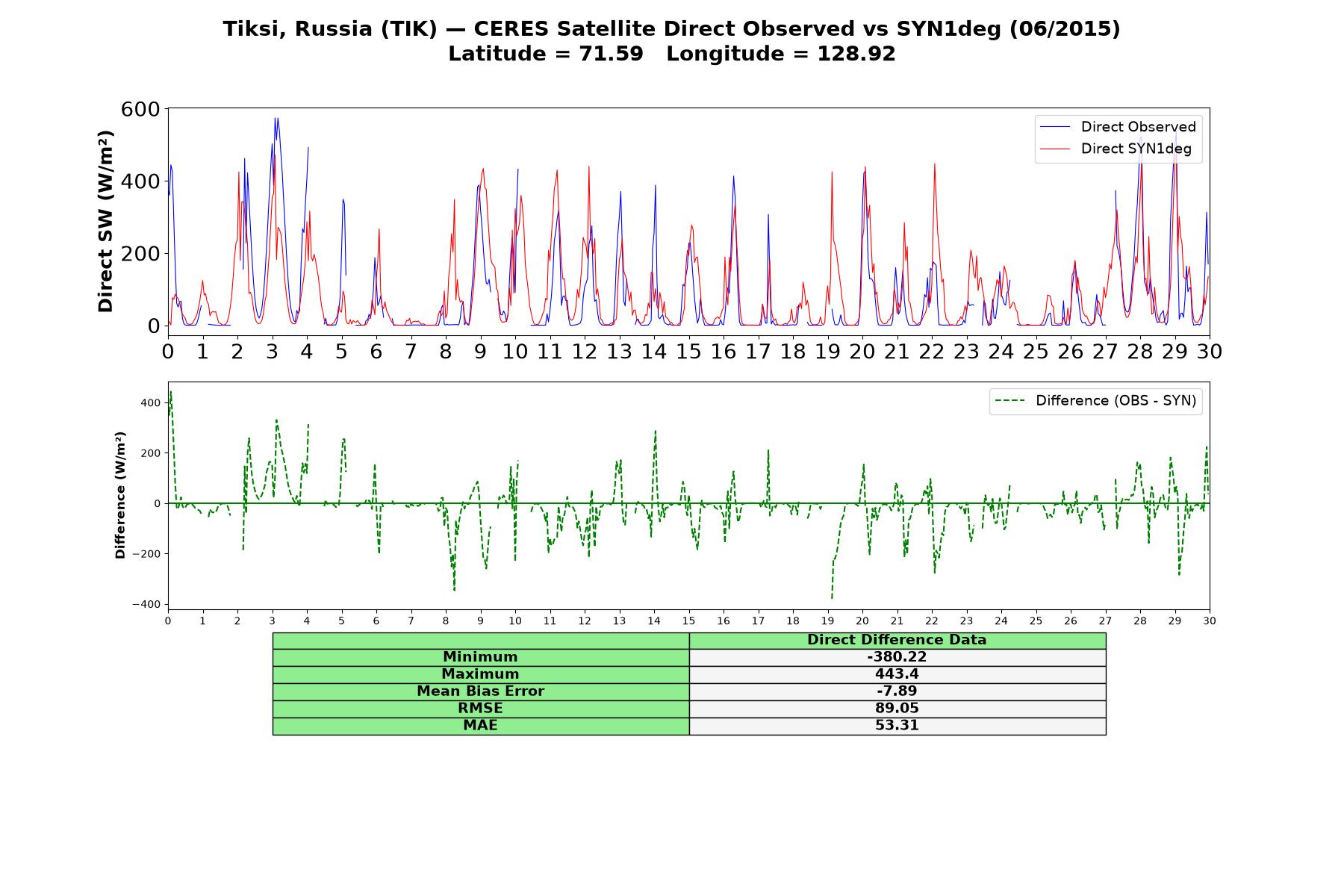Click the Difference (W/m²) axis label

tap(120, 496)
